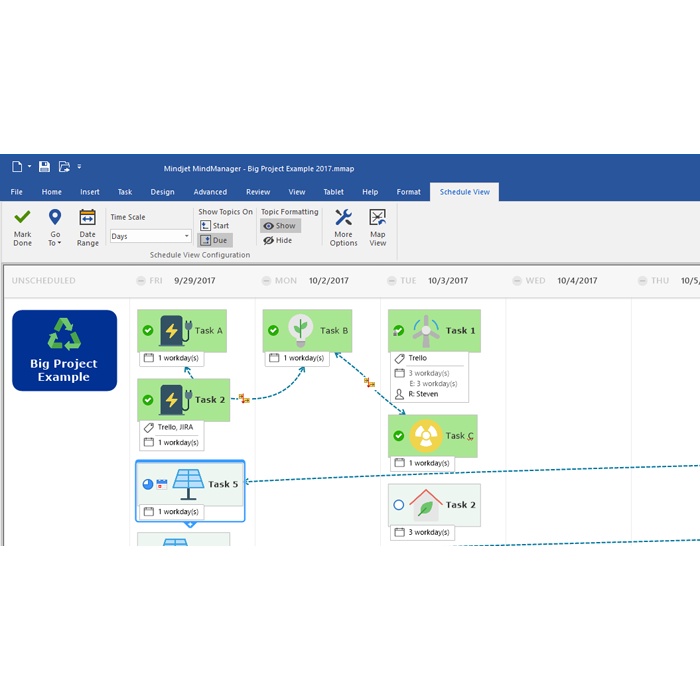Click the empty circle progress marker on house Task 2

coord(399,505)
